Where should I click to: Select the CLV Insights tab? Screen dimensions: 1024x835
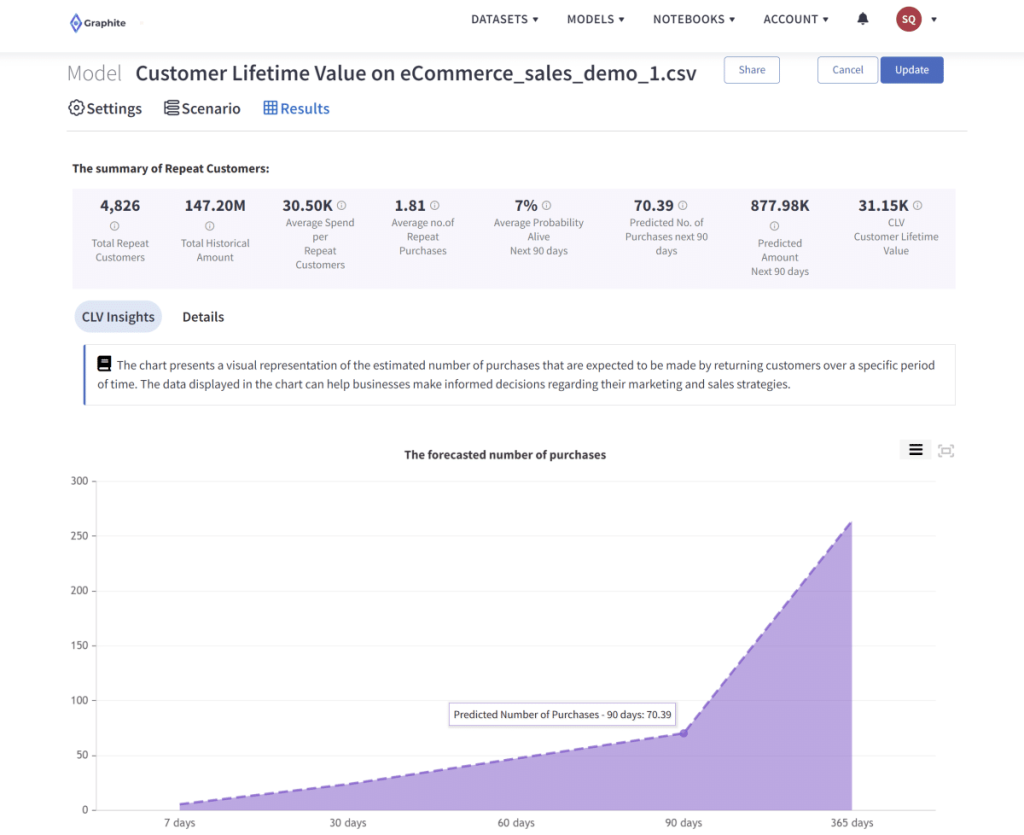[x=118, y=316]
